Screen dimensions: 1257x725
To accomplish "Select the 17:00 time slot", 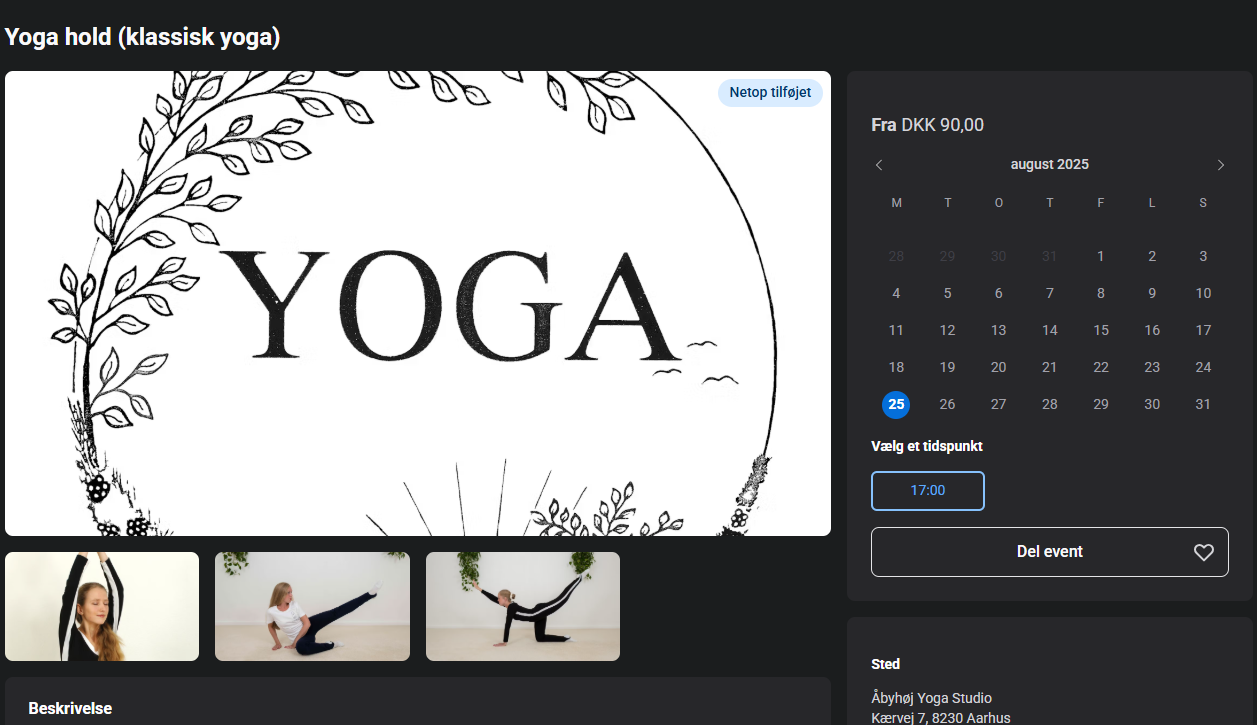I will pyautogui.click(x=928, y=491).
